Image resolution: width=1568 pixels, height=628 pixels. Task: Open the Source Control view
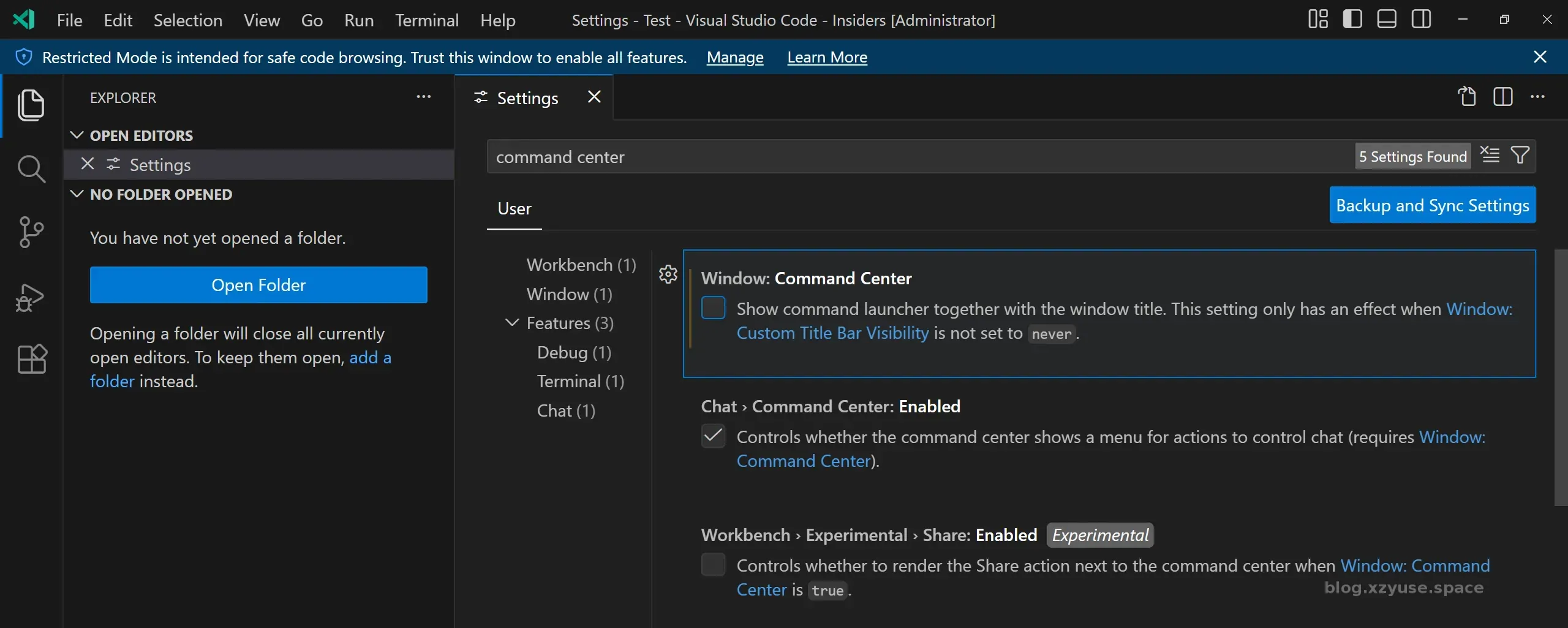tap(31, 232)
